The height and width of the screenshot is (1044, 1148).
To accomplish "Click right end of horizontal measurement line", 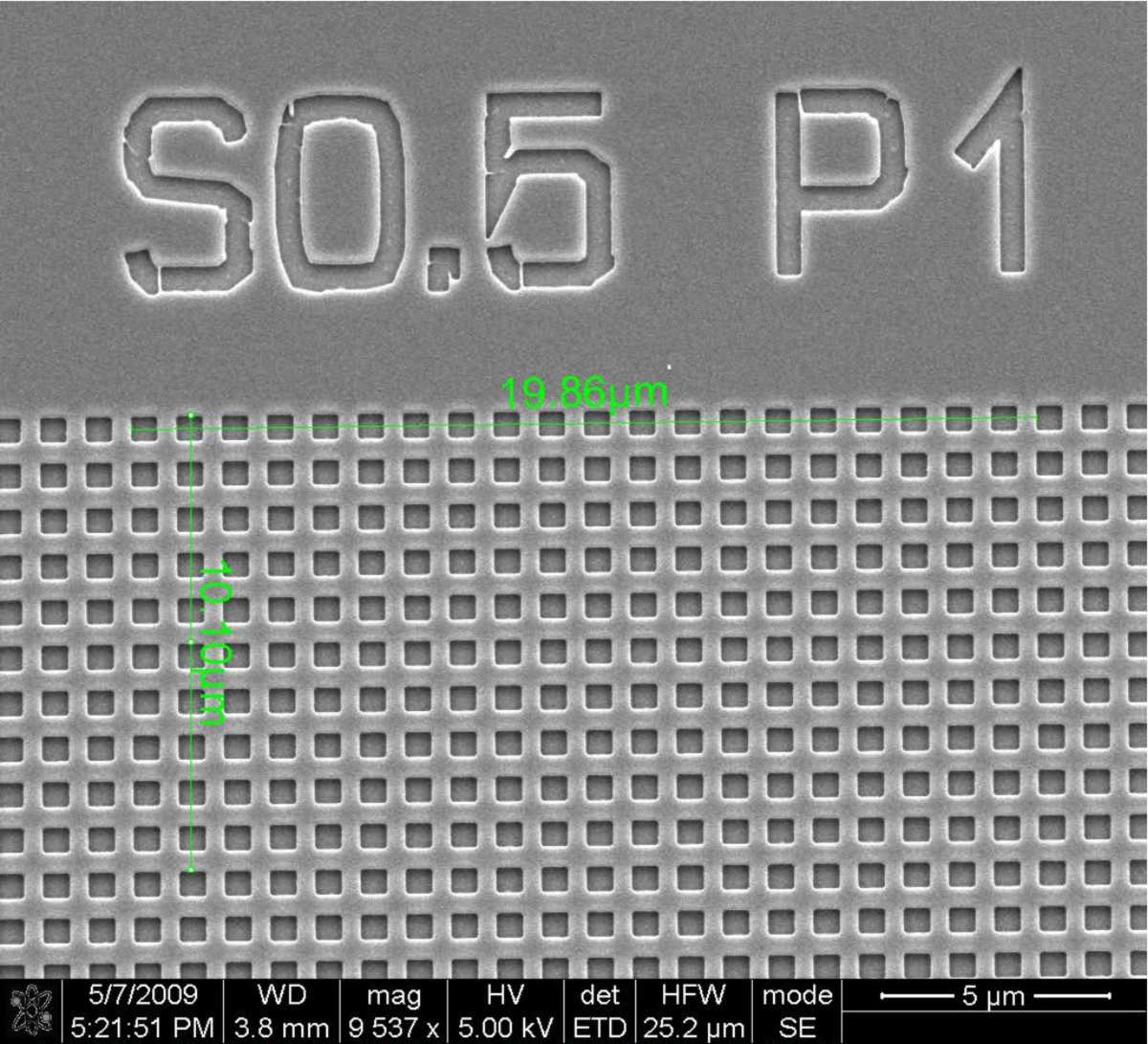I will click(x=1038, y=418).
